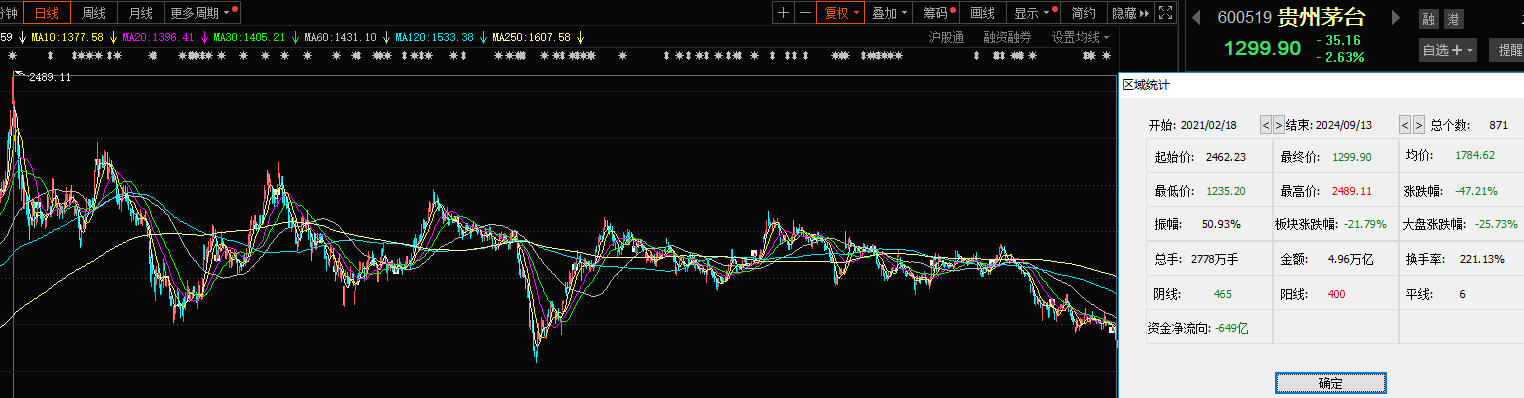Click the fullscreen expand icon
This screenshot has width=1524, height=398.
(x=1165, y=13)
